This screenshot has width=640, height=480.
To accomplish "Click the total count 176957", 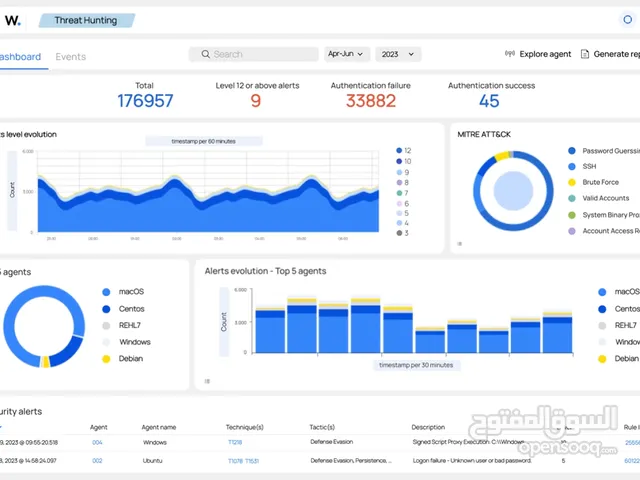I will coord(145,101).
